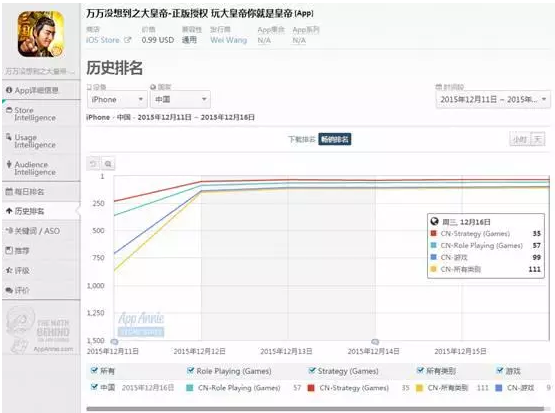Click the key icon beside 关键词 / ASO
555x413 pixels.
coord(9,231)
